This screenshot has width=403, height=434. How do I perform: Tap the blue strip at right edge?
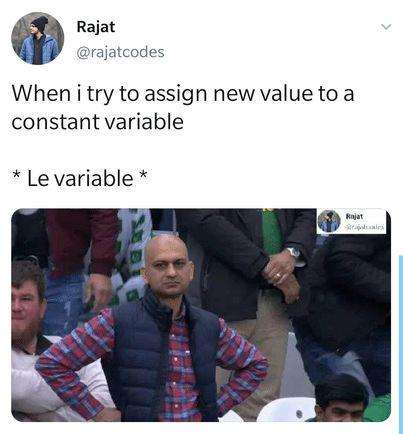(x=401, y=343)
